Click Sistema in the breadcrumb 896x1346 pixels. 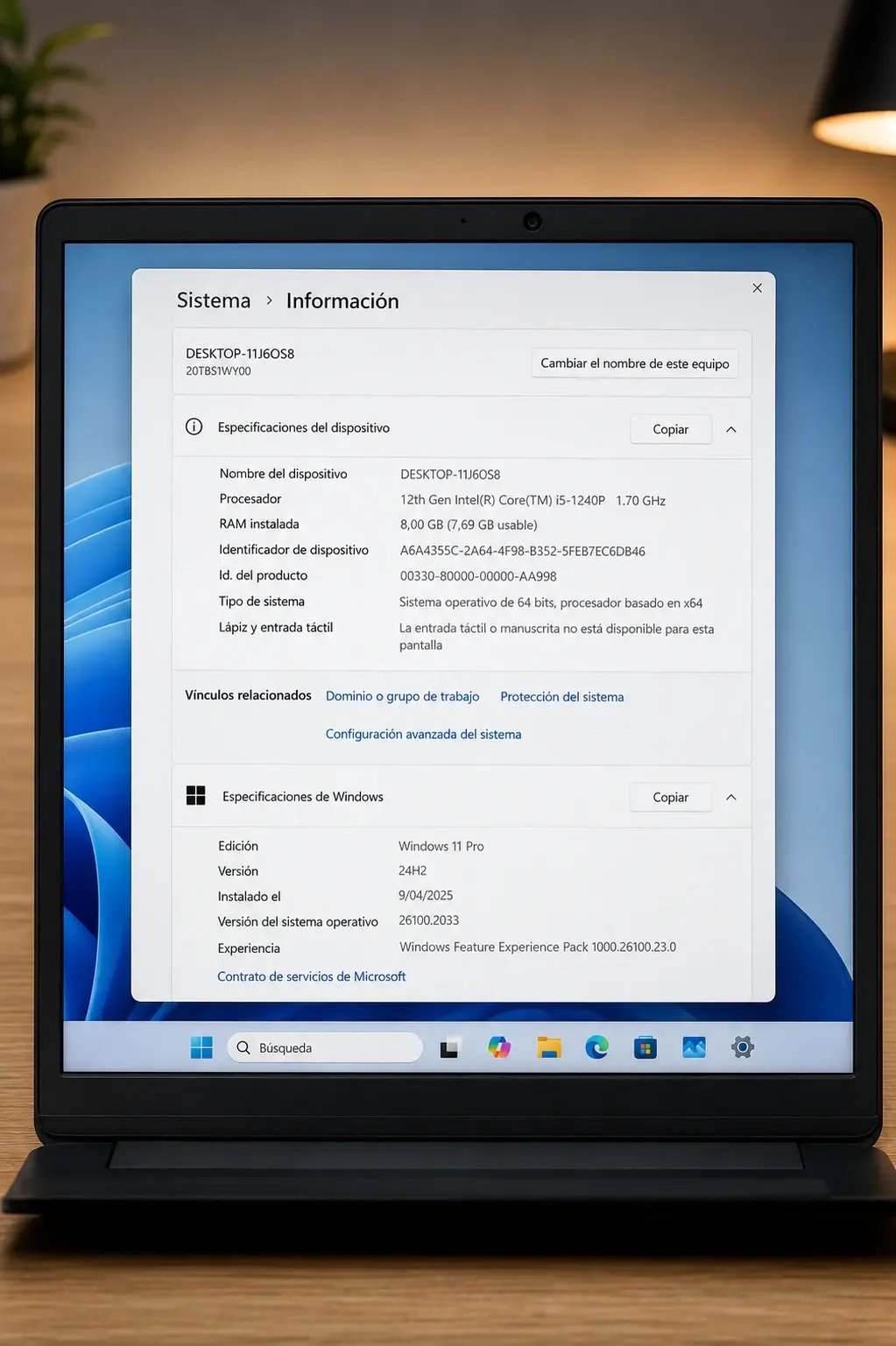click(214, 300)
